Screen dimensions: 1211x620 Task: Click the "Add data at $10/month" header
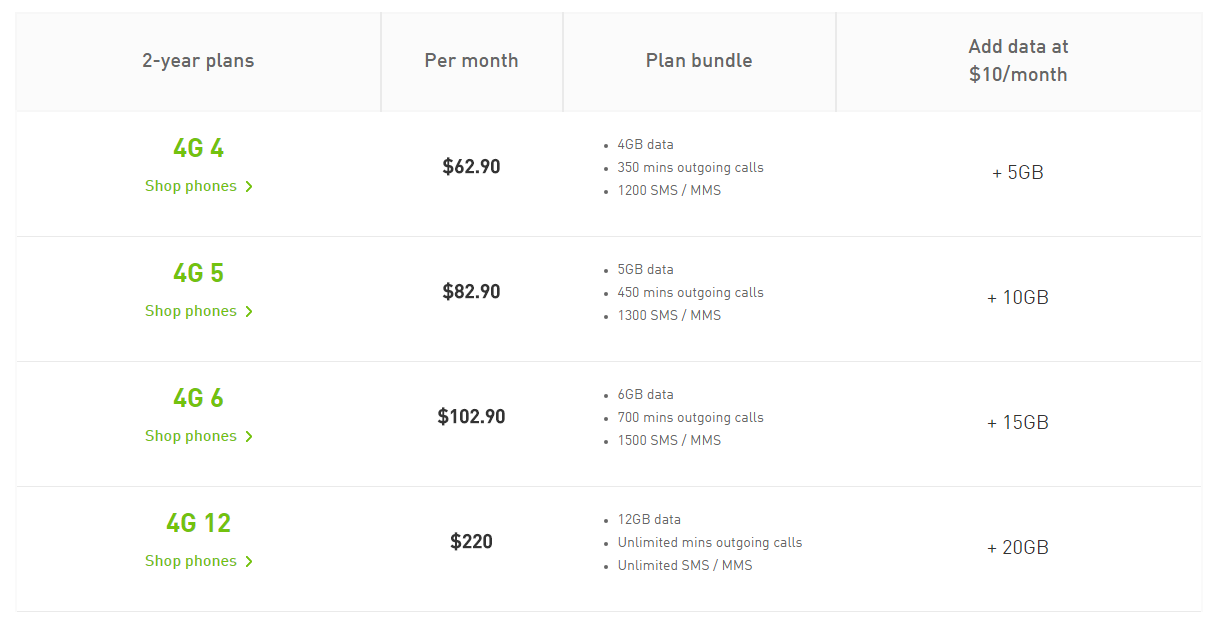1018,61
